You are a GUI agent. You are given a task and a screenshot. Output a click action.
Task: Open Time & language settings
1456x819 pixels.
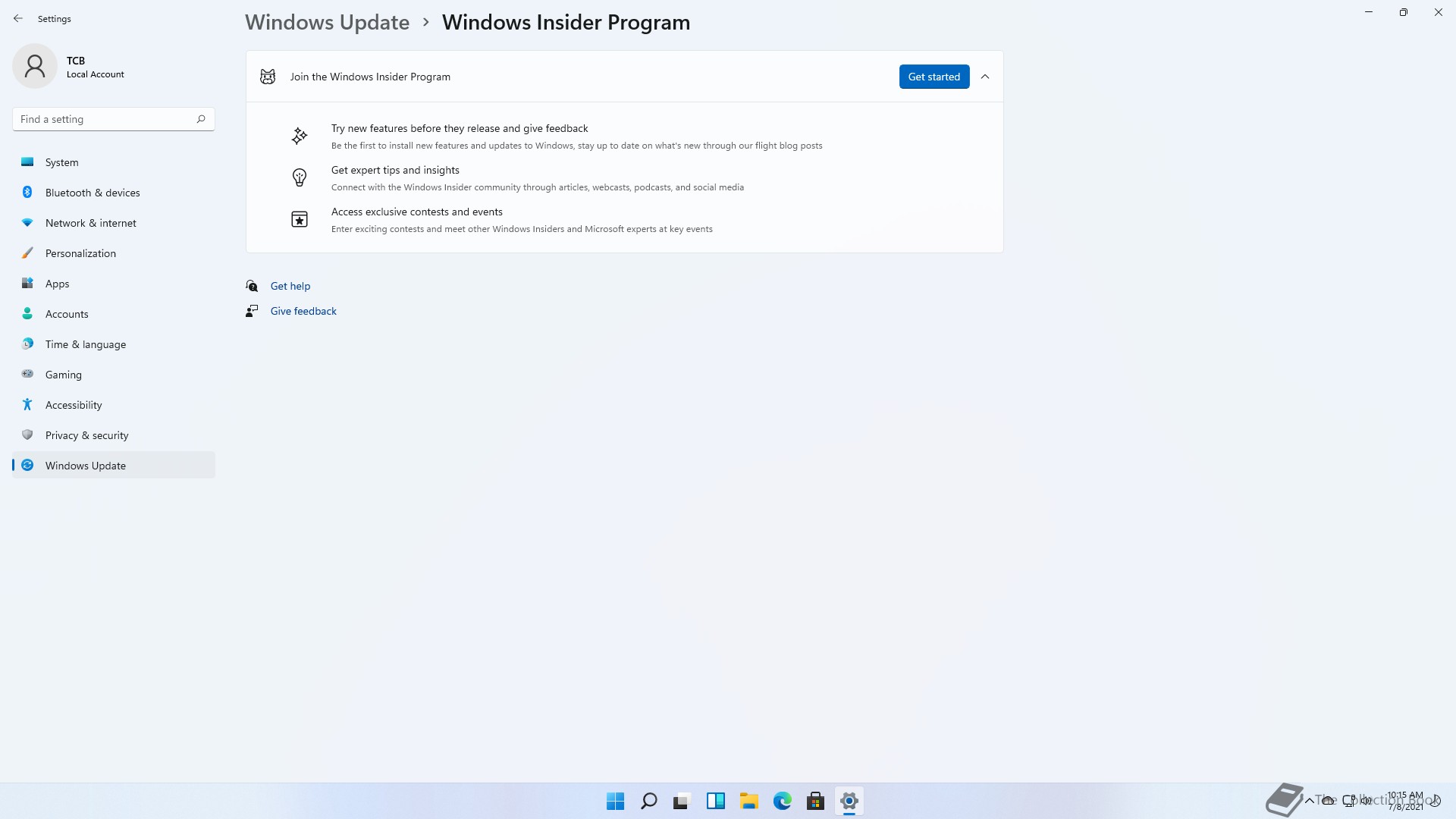point(114,344)
